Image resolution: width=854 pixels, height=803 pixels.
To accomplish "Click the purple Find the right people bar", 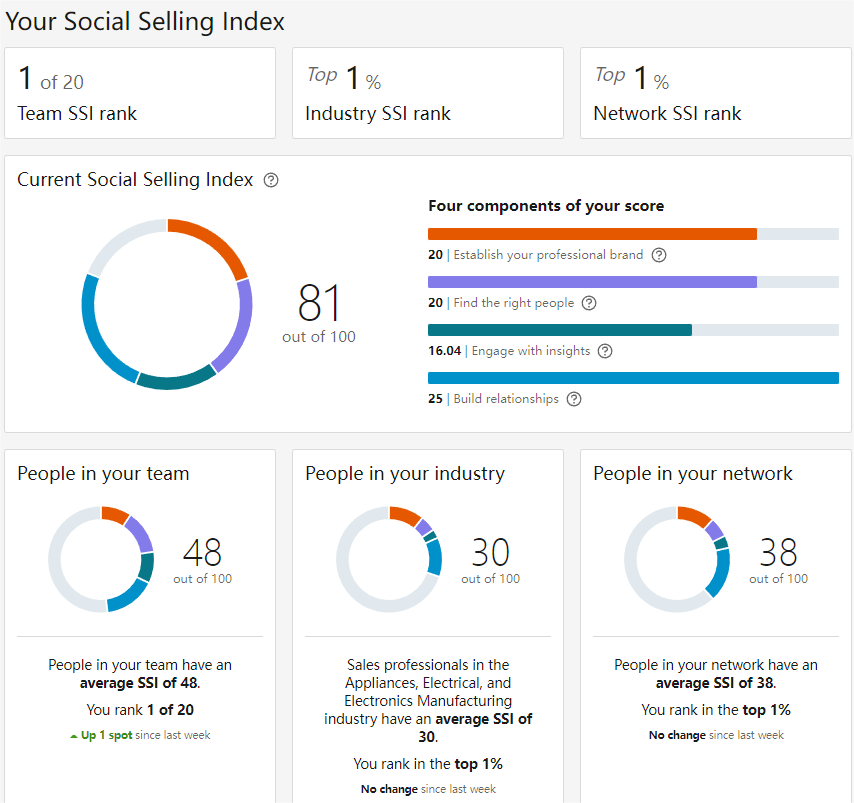I will pos(592,282).
